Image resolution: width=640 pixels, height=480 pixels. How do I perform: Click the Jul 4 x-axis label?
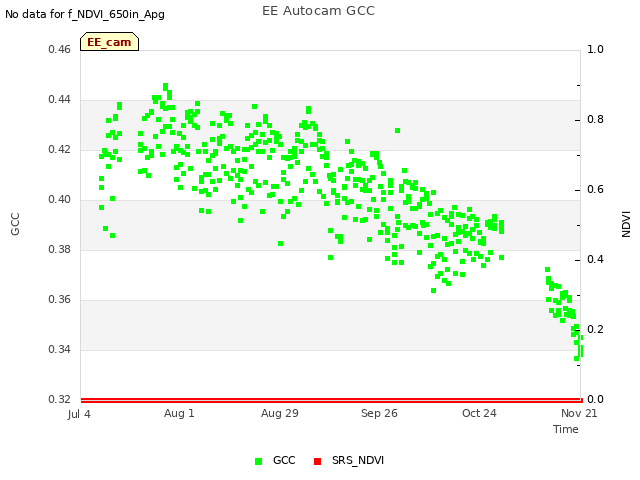click(79, 414)
